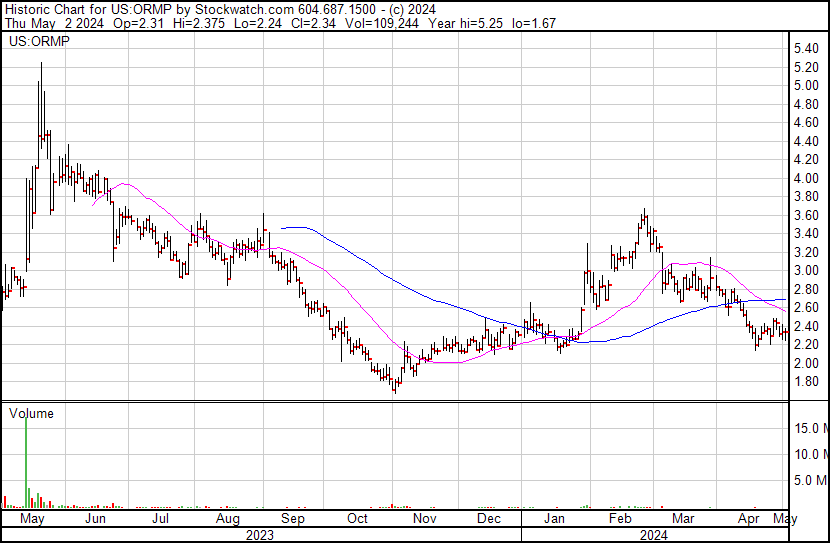Image resolution: width=830 pixels, height=543 pixels.
Task: Select the Oct month label on timeline
Action: [x=357, y=520]
